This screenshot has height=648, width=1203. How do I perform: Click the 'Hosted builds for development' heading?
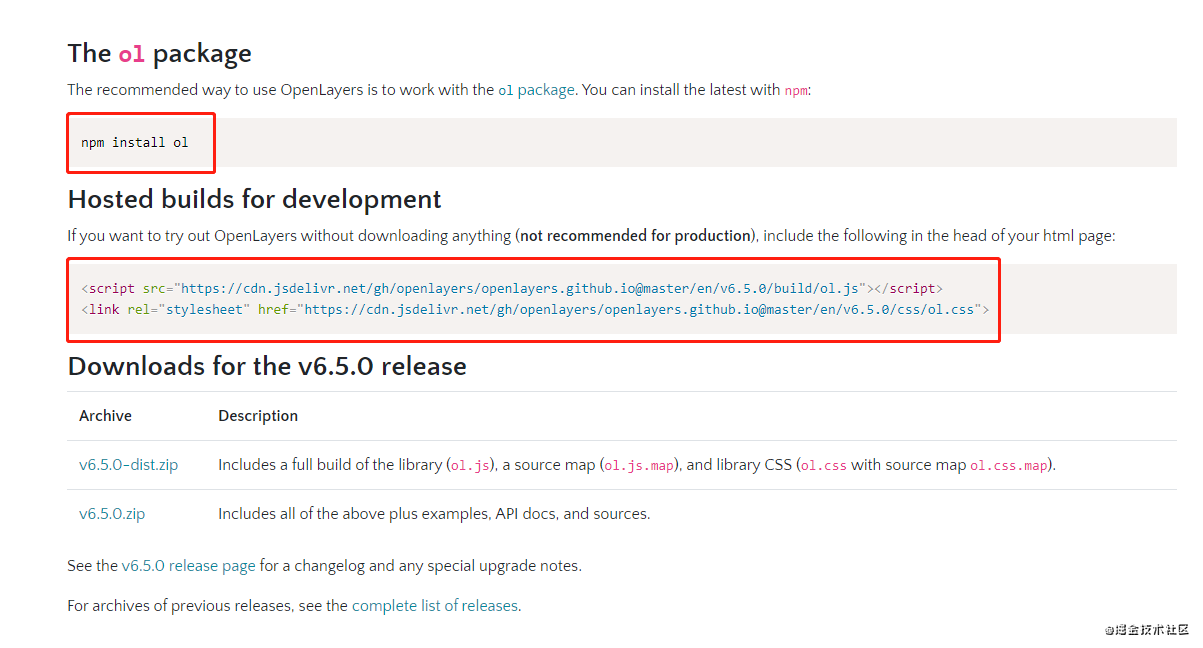point(254,199)
